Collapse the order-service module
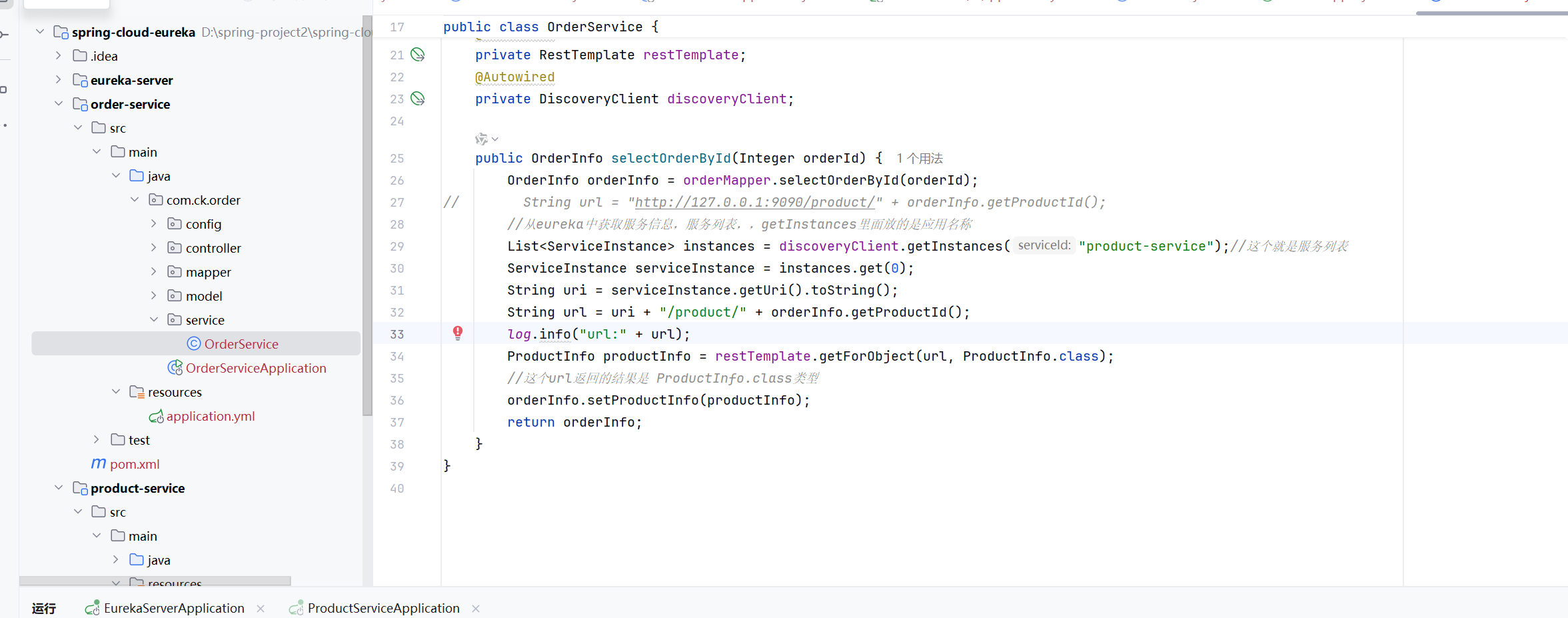The image size is (1568, 618). pyautogui.click(x=59, y=103)
